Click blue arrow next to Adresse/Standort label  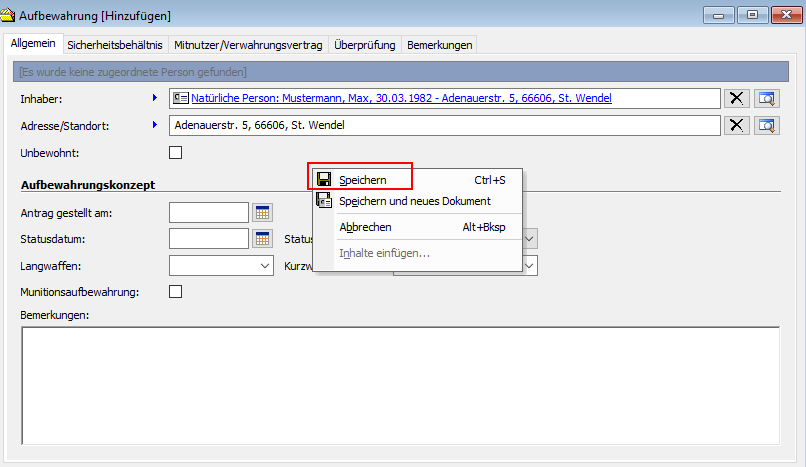pyautogui.click(x=155, y=125)
